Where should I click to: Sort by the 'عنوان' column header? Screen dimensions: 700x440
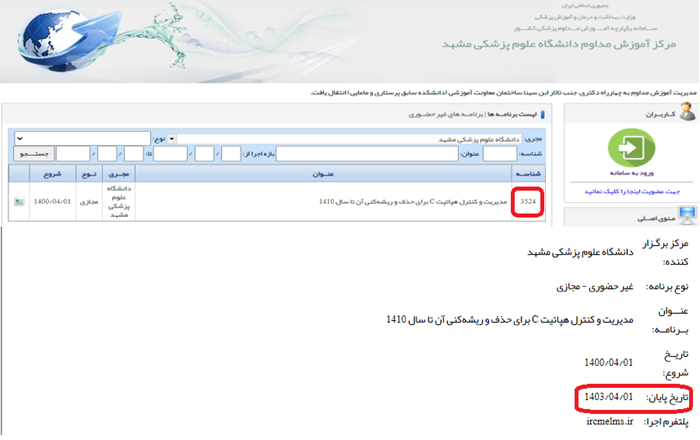click(x=323, y=174)
